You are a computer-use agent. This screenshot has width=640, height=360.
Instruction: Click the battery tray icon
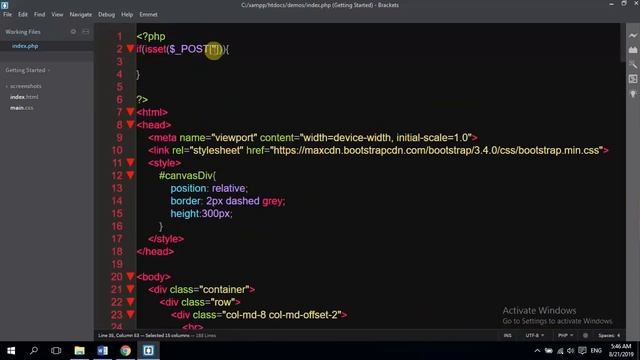pos(549,351)
